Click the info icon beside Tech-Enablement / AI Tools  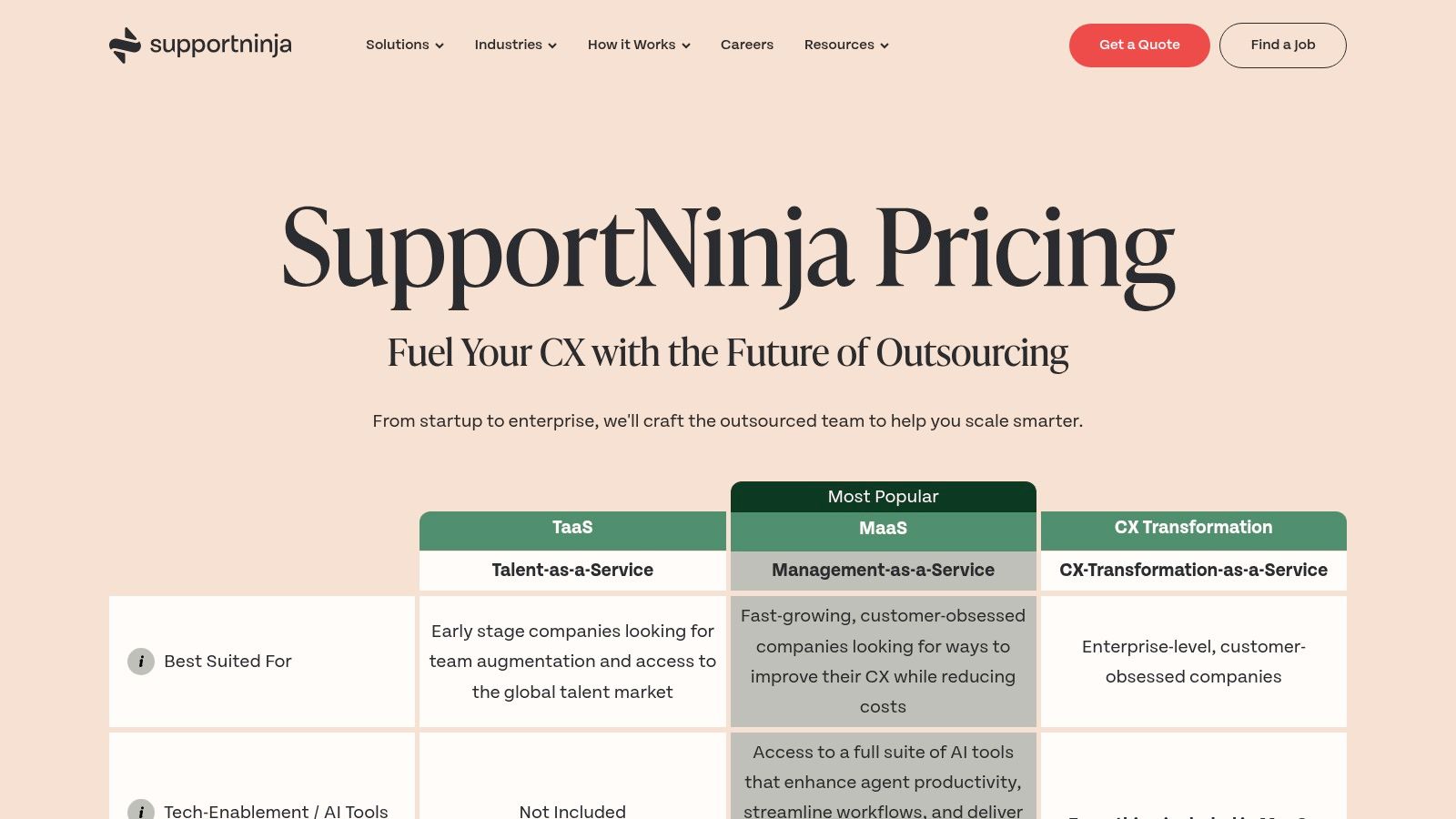pyautogui.click(x=141, y=812)
